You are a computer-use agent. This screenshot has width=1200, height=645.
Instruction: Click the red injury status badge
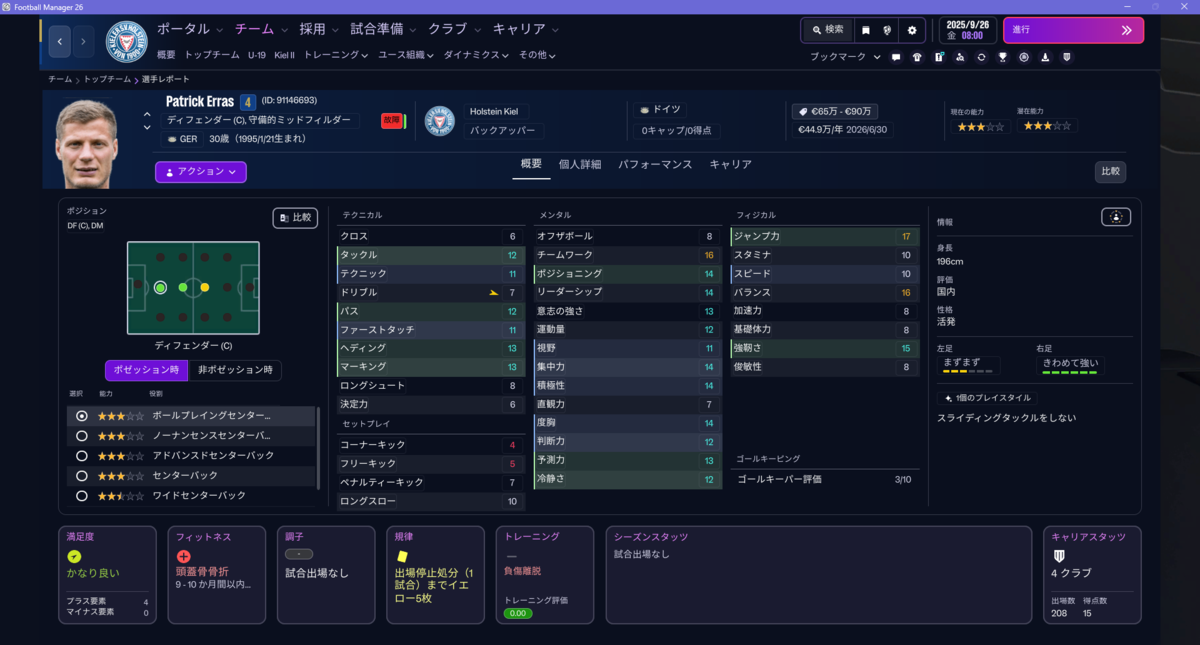(x=391, y=121)
